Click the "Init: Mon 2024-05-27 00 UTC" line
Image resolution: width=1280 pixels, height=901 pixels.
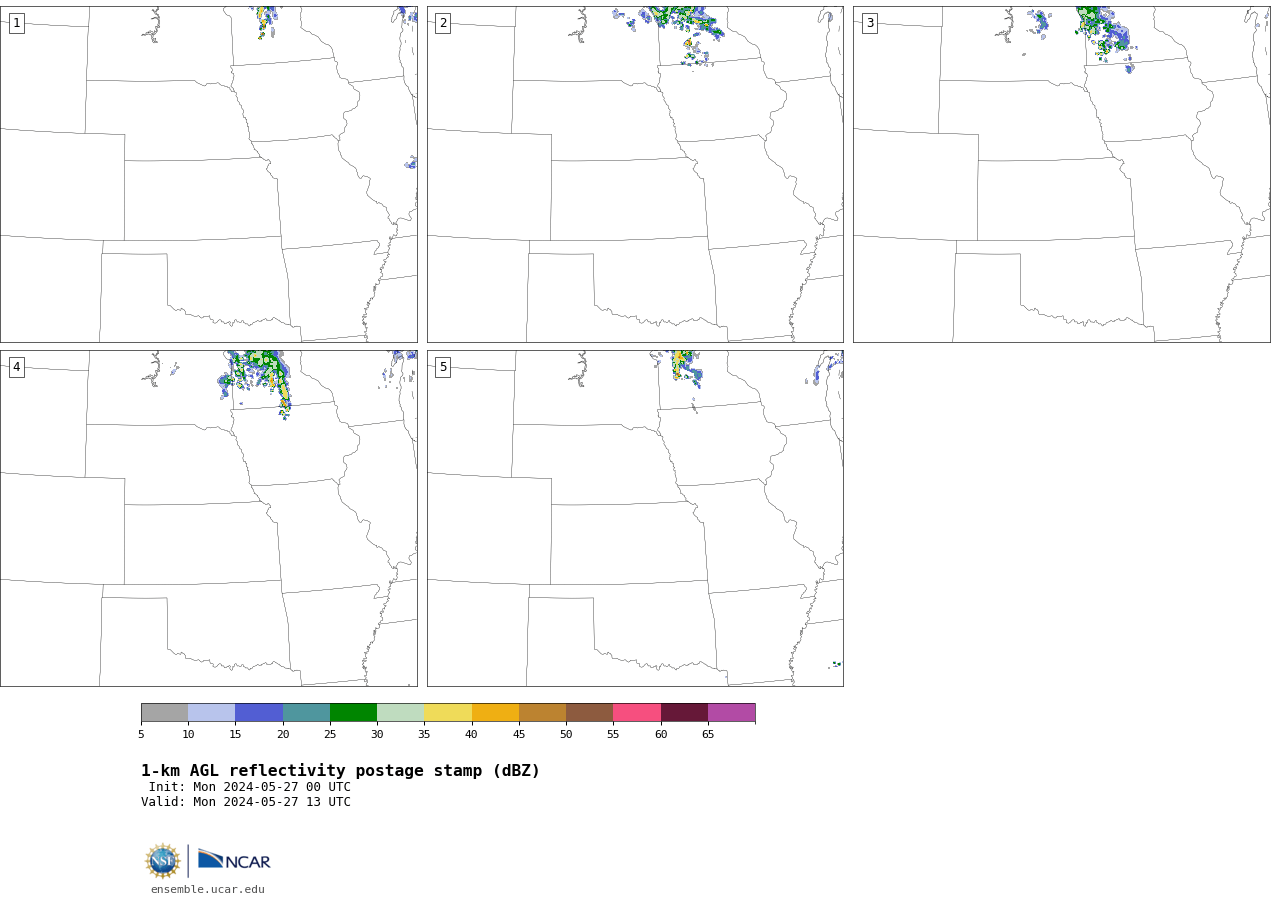(x=250, y=787)
